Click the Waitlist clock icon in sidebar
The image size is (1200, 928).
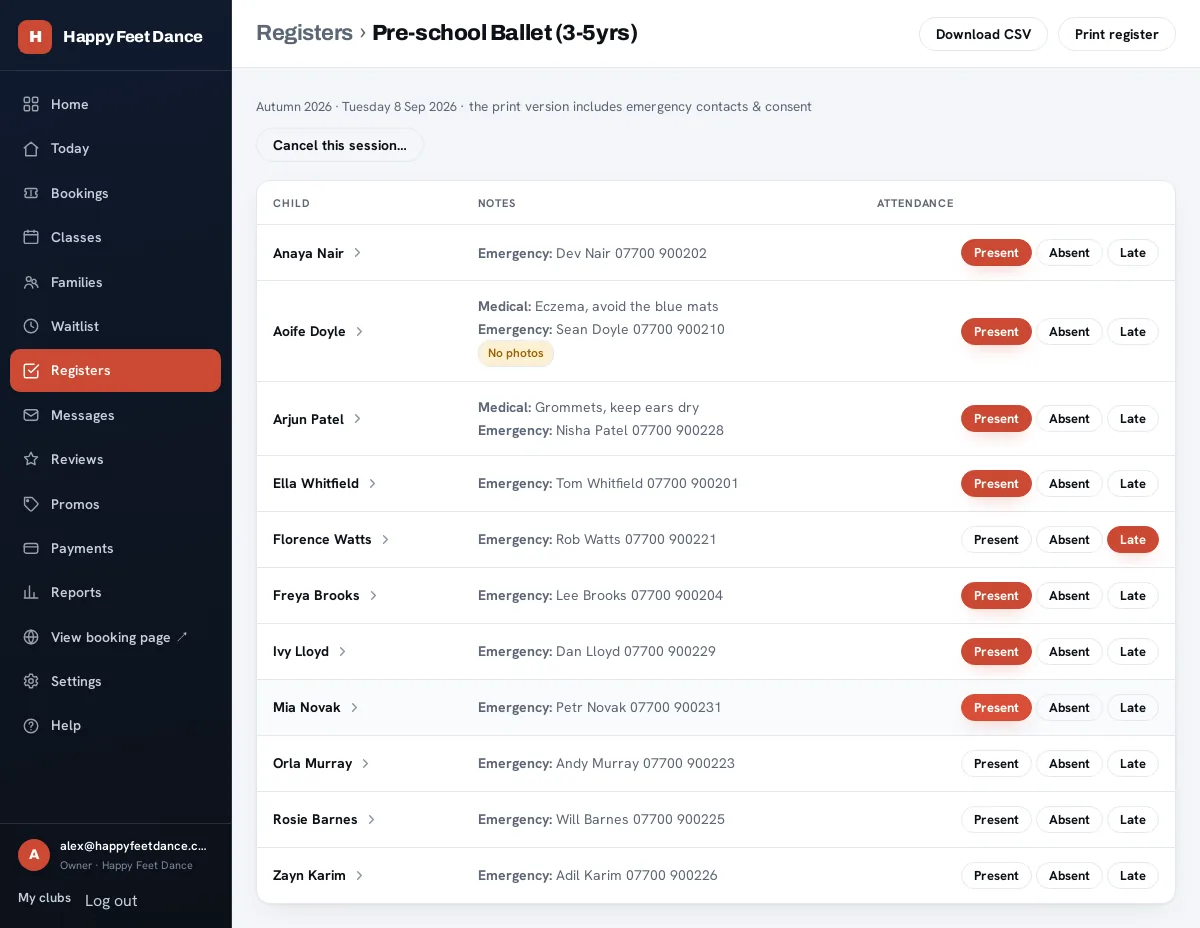(x=31, y=326)
